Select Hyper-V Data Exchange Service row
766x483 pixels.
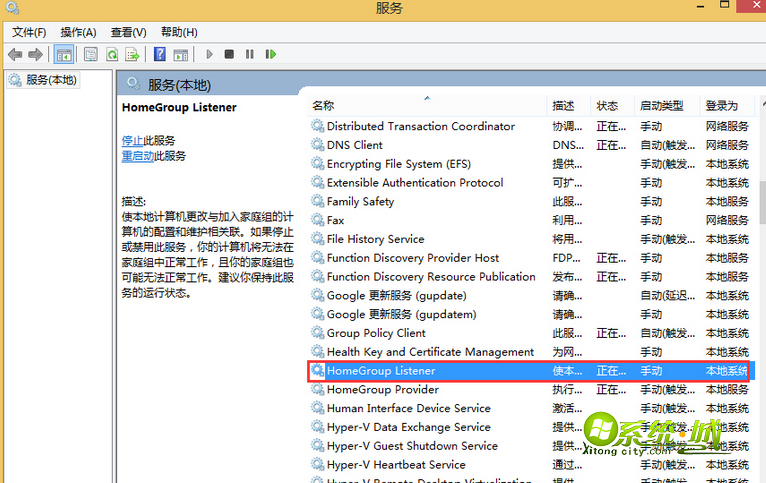(x=531, y=427)
